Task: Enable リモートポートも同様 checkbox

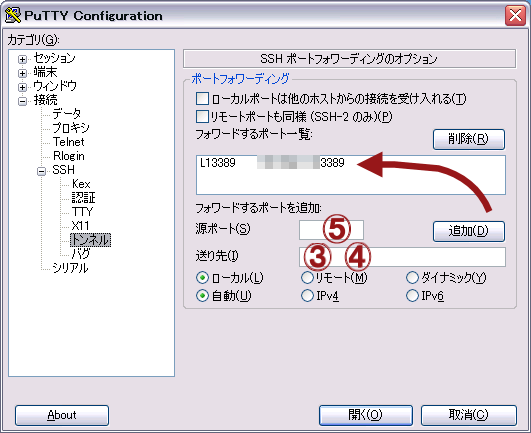Action: 202,117
